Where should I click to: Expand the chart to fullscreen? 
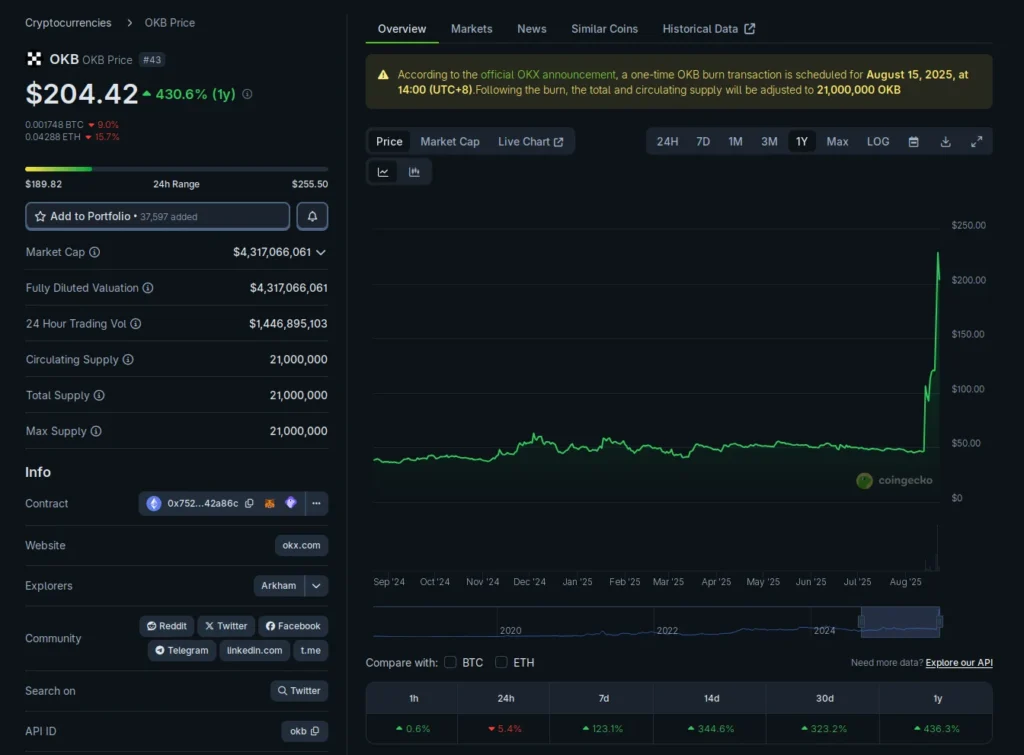point(976,142)
